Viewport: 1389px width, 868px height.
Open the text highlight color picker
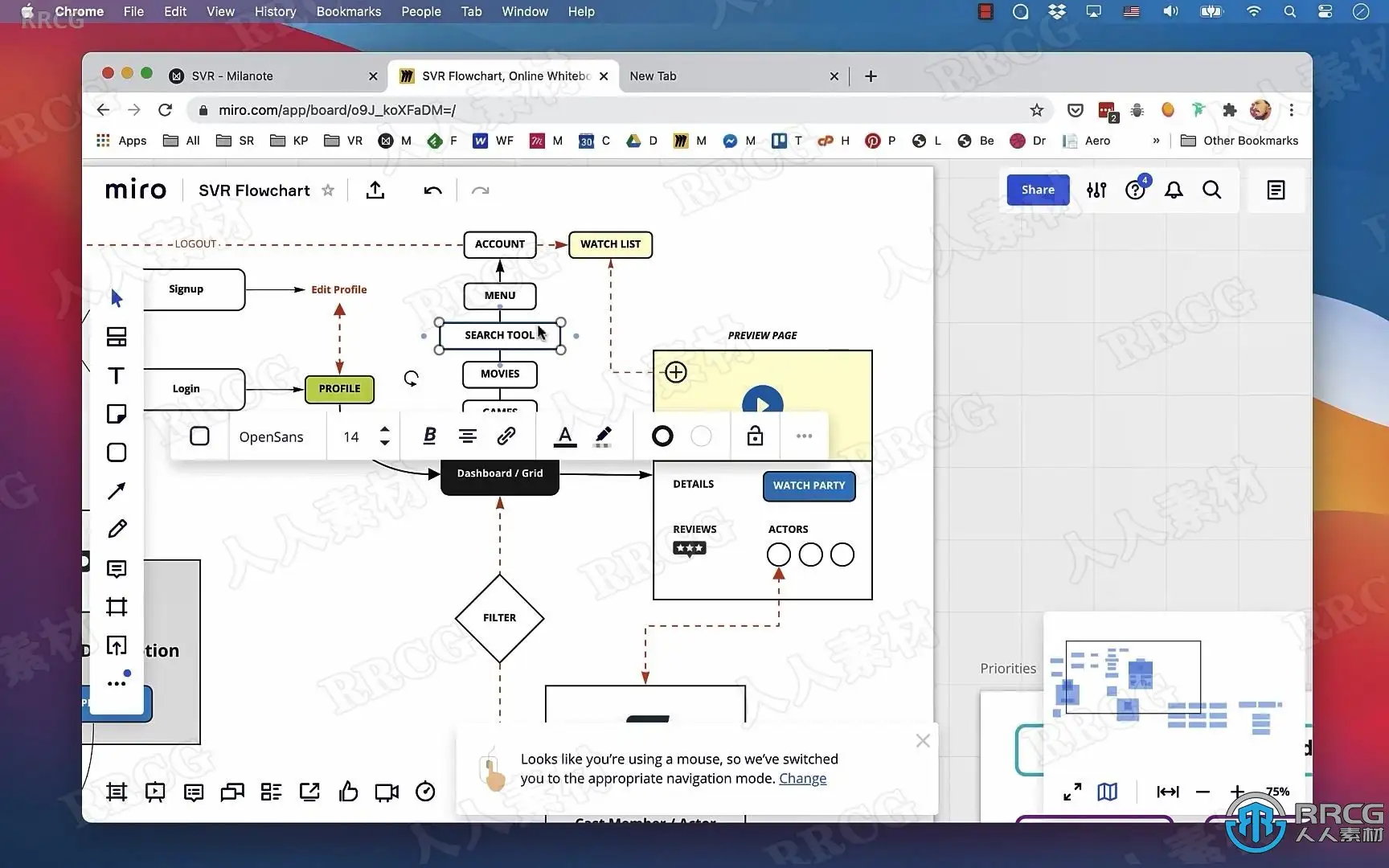tap(603, 436)
